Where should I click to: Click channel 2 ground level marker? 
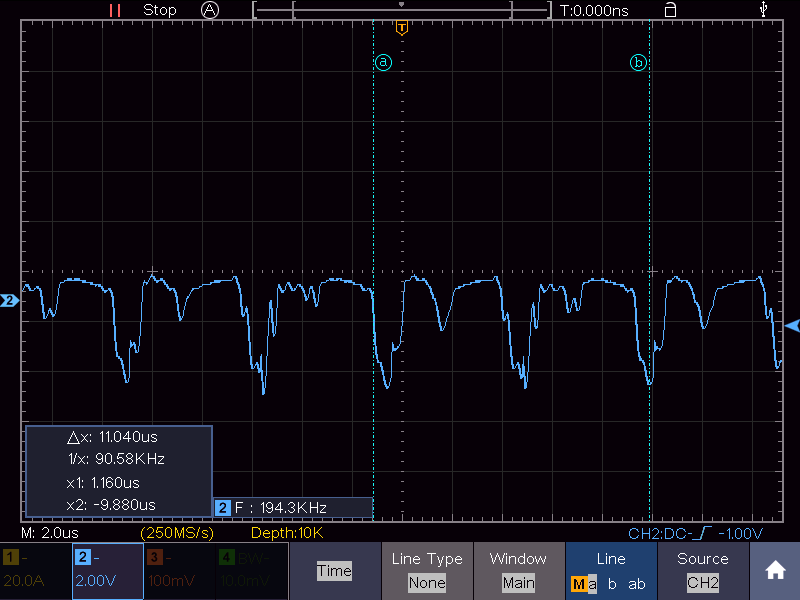[x=10, y=301]
